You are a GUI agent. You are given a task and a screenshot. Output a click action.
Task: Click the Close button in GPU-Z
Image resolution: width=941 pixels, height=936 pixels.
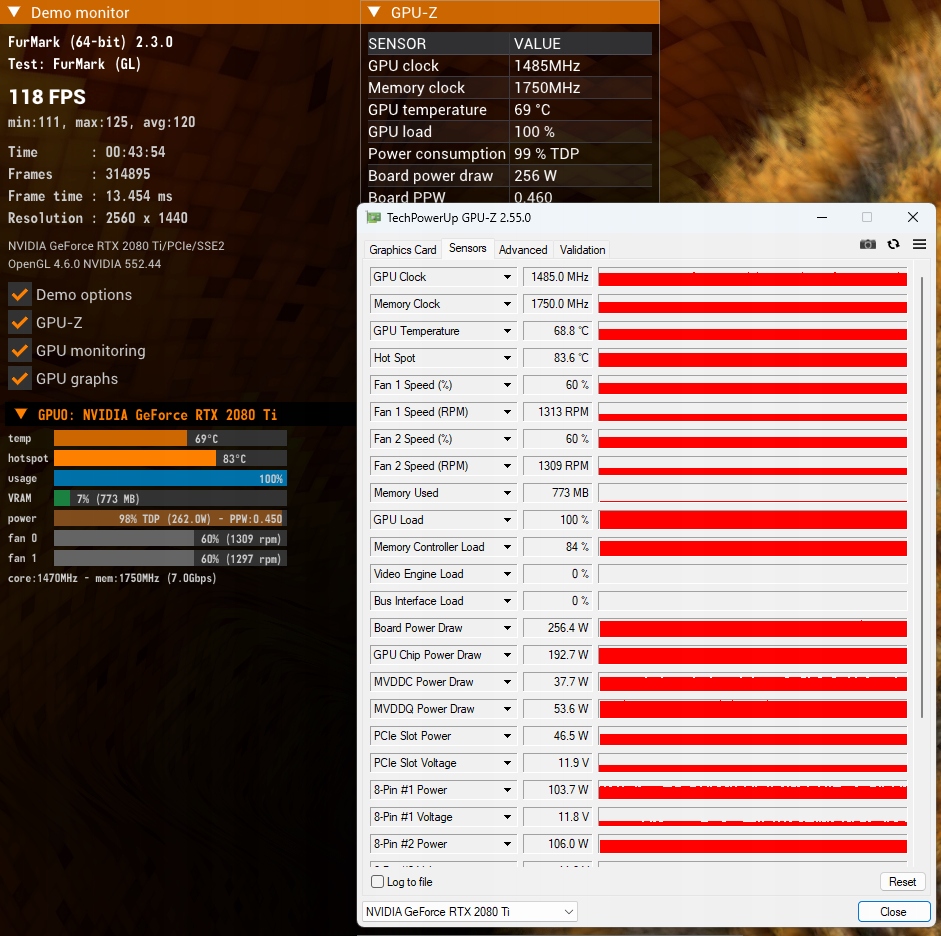click(893, 911)
